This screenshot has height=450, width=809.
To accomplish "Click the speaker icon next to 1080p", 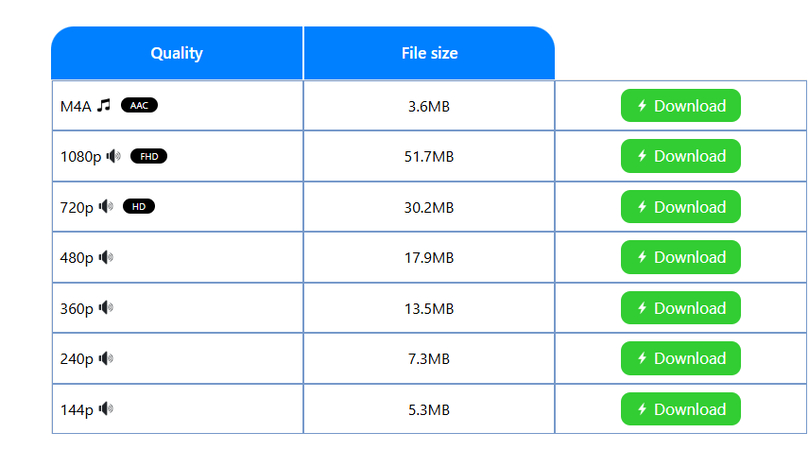I will point(114,156).
